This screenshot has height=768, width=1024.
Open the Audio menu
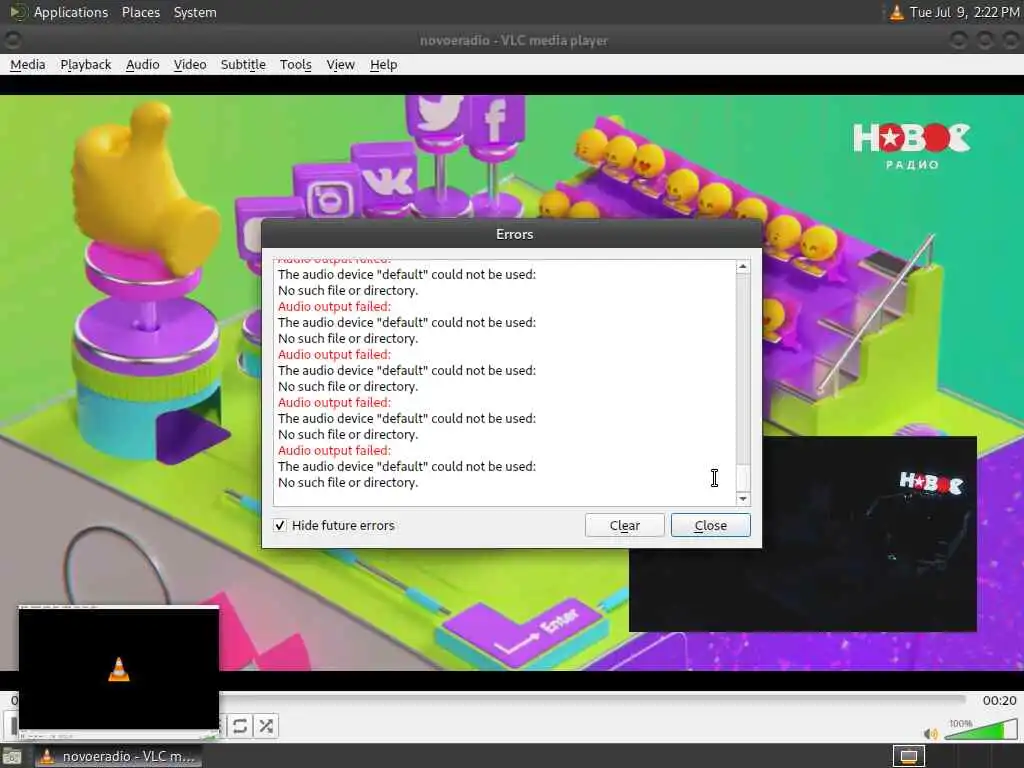(x=142, y=65)
